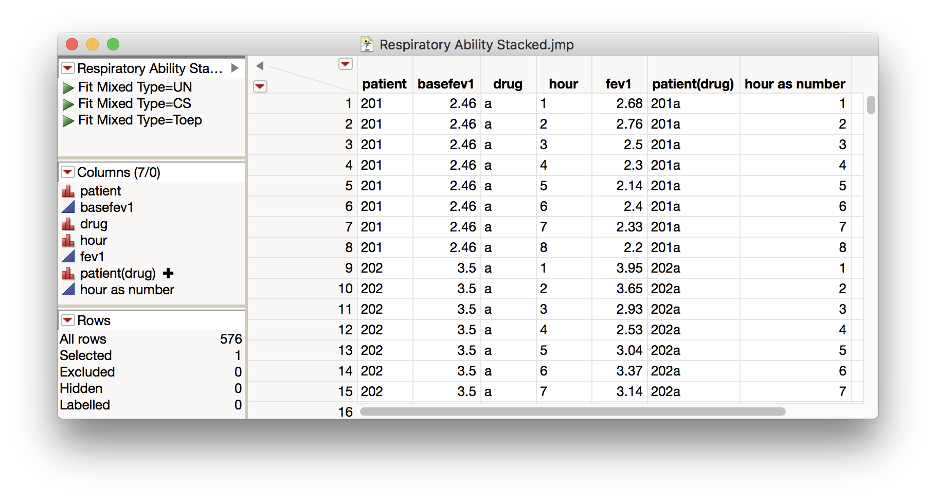This screenshot has width=936, height=502.
Task: Open the table red triangle menu
Action: tap(68, 68)
